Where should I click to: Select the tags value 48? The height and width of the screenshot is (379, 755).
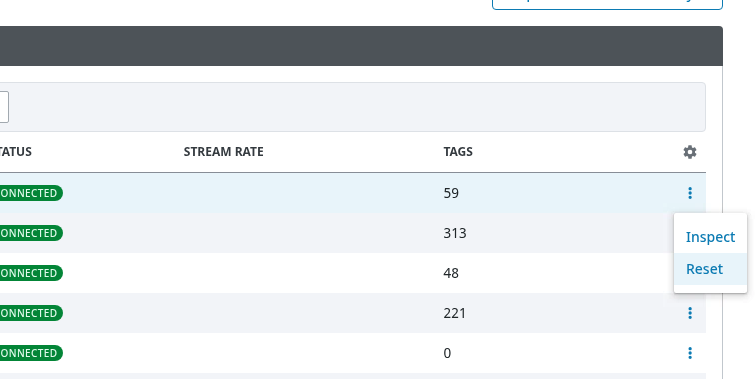click(451, 273)
